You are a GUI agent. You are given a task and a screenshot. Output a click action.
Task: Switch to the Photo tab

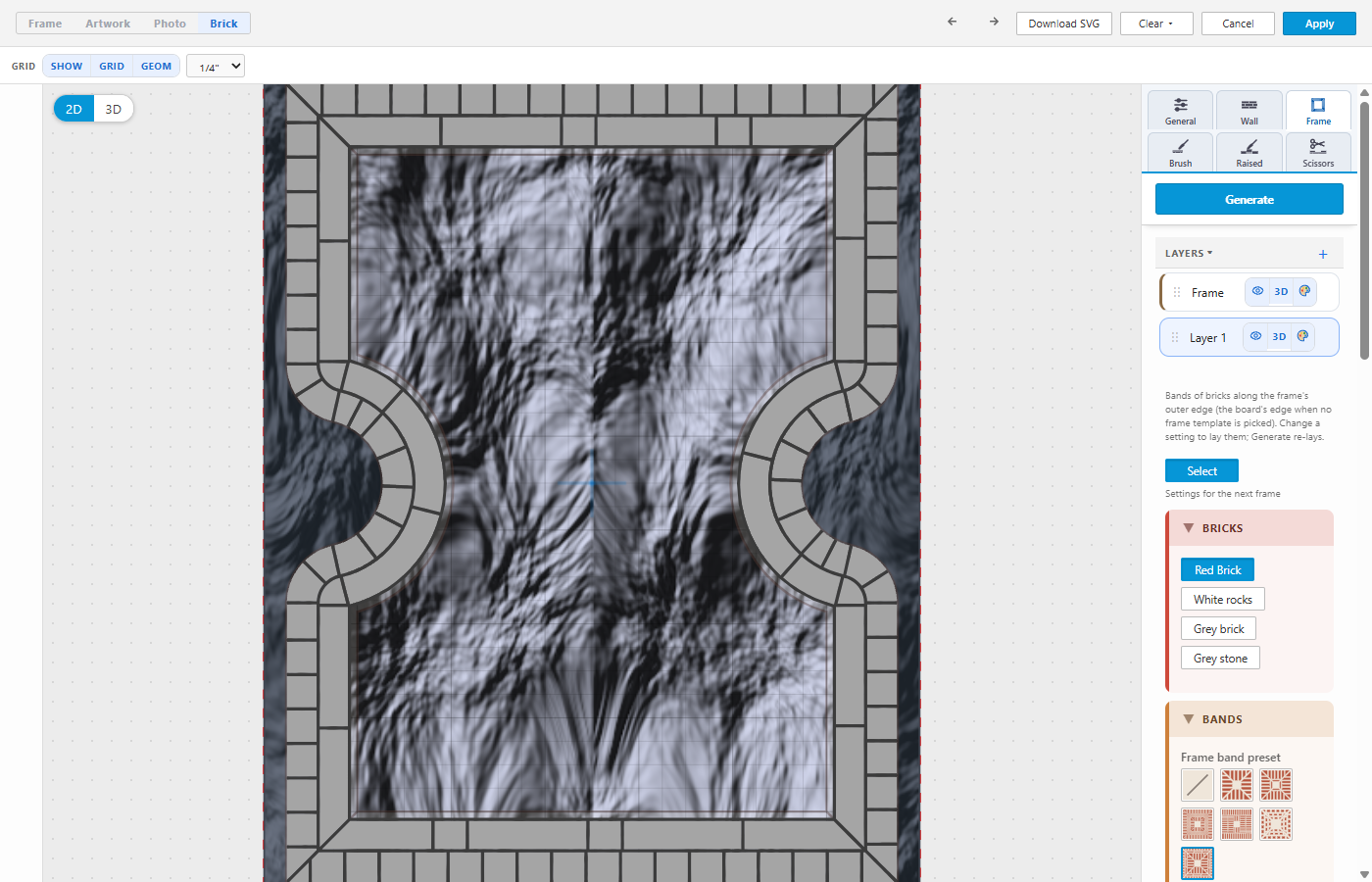click(170, 24)
